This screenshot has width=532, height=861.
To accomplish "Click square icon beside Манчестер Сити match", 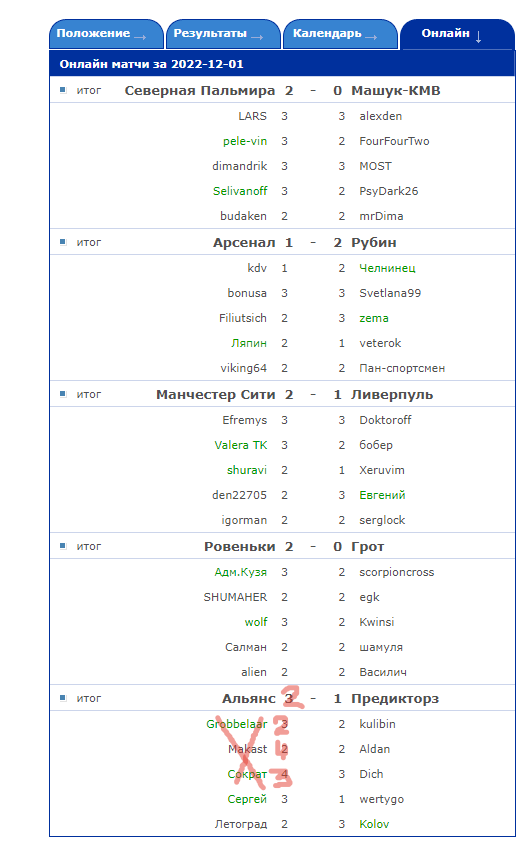I will click(63, 394).
